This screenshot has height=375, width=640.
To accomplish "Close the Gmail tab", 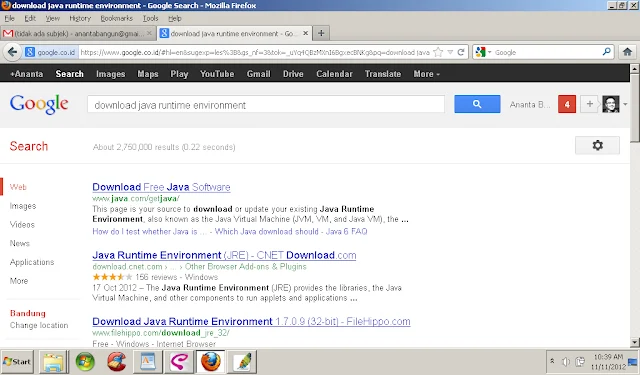I will (149, 33).
